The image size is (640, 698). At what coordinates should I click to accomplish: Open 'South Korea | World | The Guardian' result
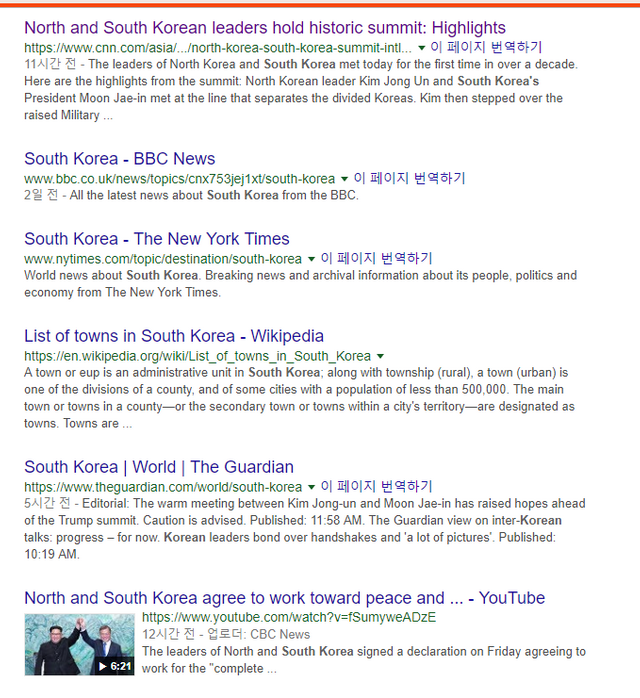point(159,467)
